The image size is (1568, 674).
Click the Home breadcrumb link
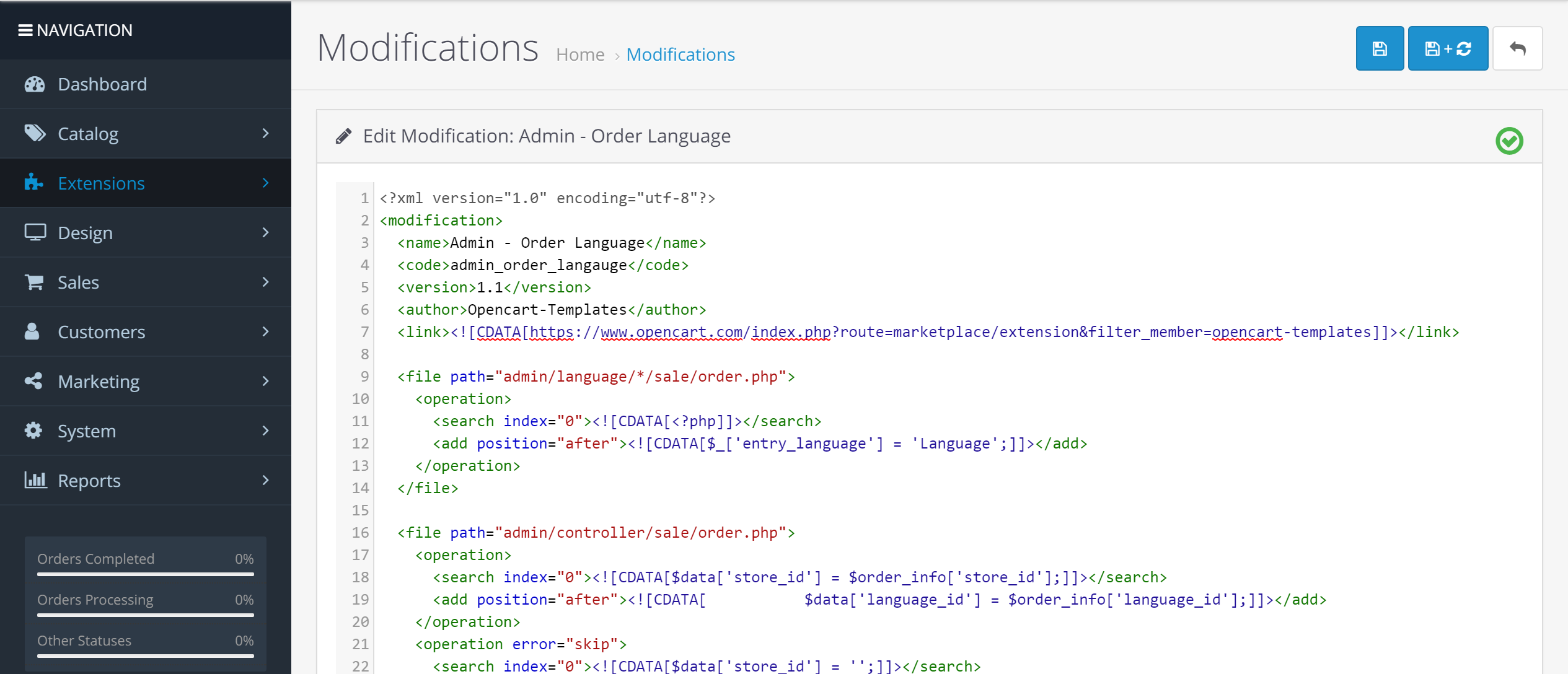578,54
